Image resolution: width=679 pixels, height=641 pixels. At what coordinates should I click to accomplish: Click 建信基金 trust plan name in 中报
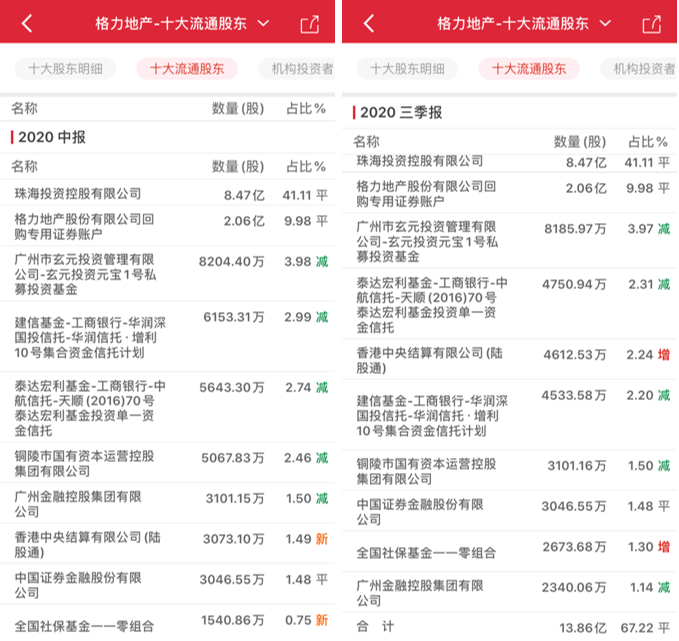[90, 337]
